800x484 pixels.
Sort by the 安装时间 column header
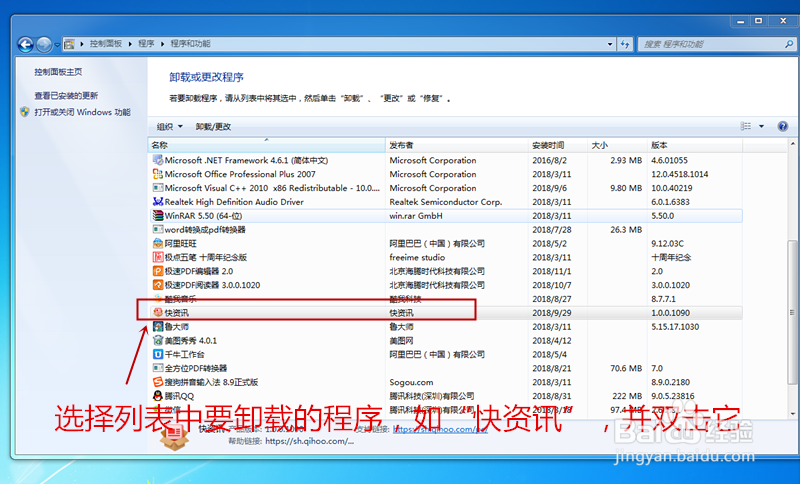(x=558, y=145)
